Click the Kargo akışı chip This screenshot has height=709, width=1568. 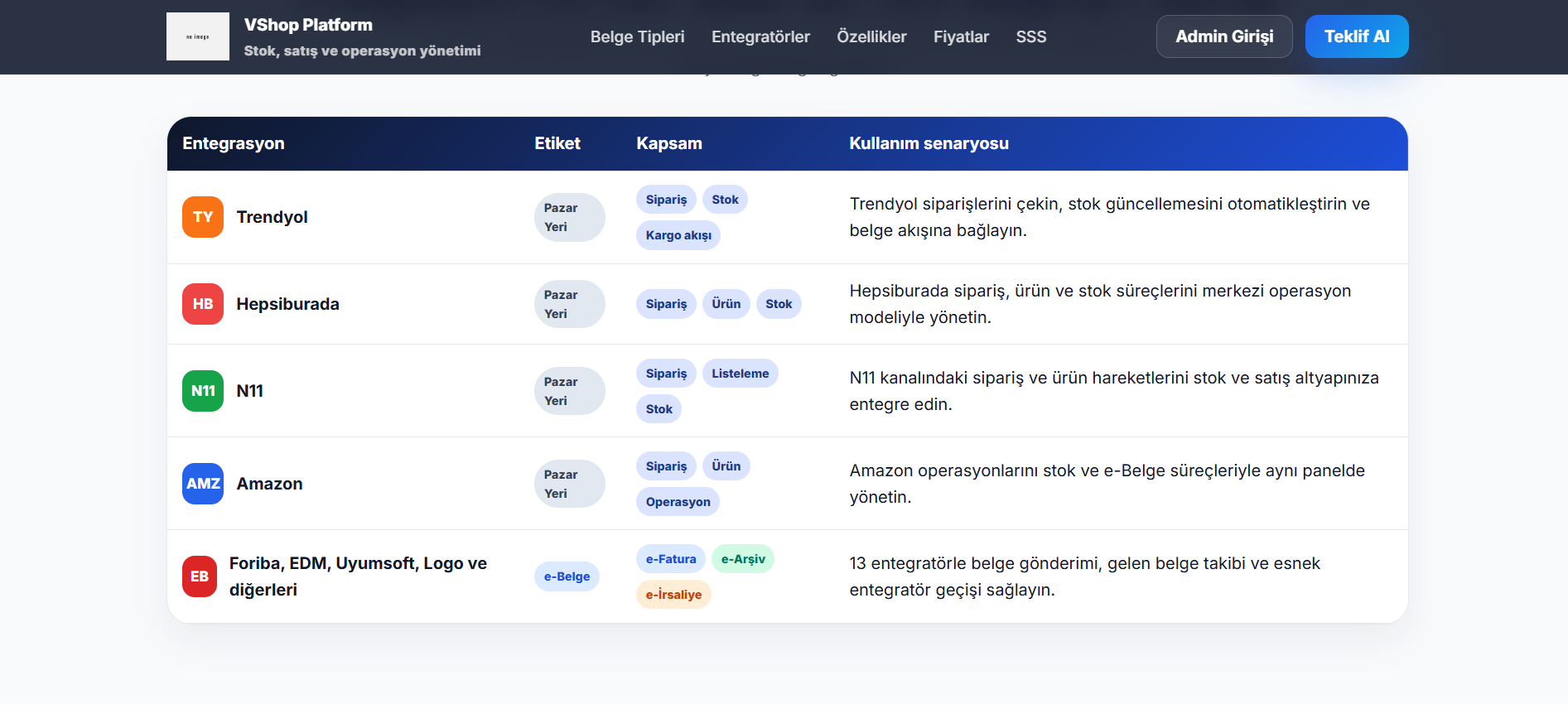[x=678, y=235]
